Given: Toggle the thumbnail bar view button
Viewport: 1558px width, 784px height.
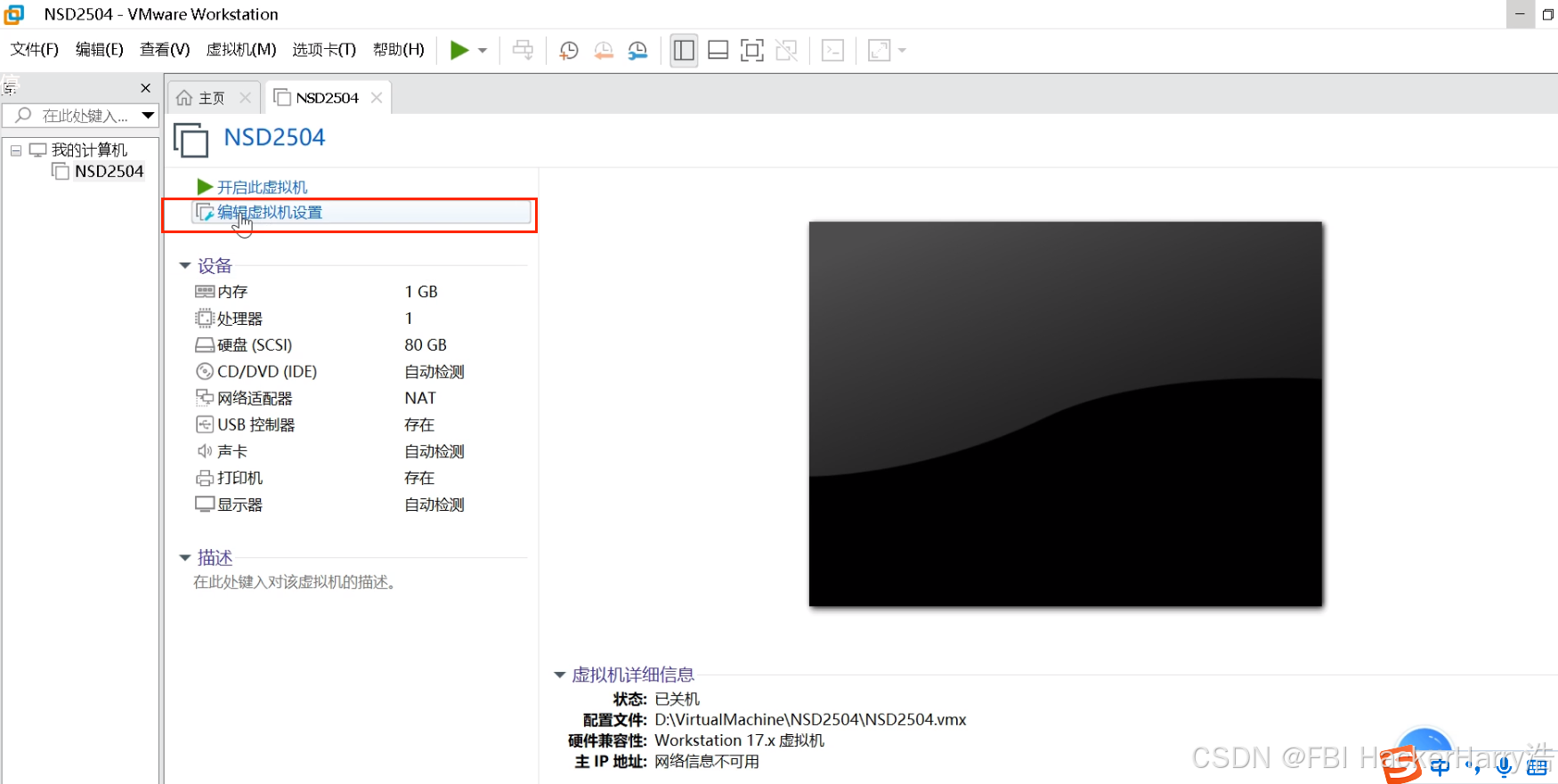Looking at the screenshot, I should tap(718, 51).
